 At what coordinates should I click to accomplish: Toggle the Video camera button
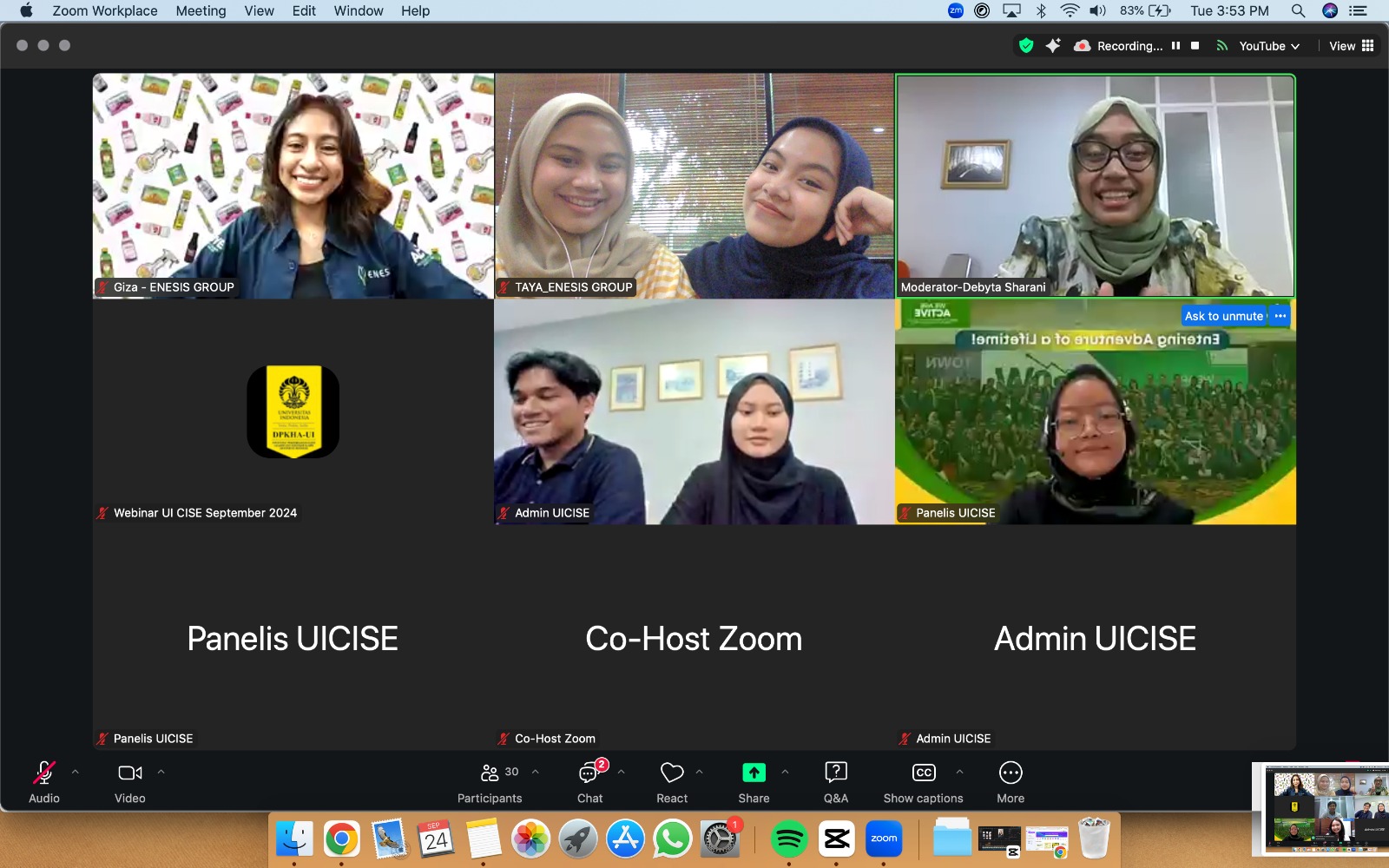point(130,773)
